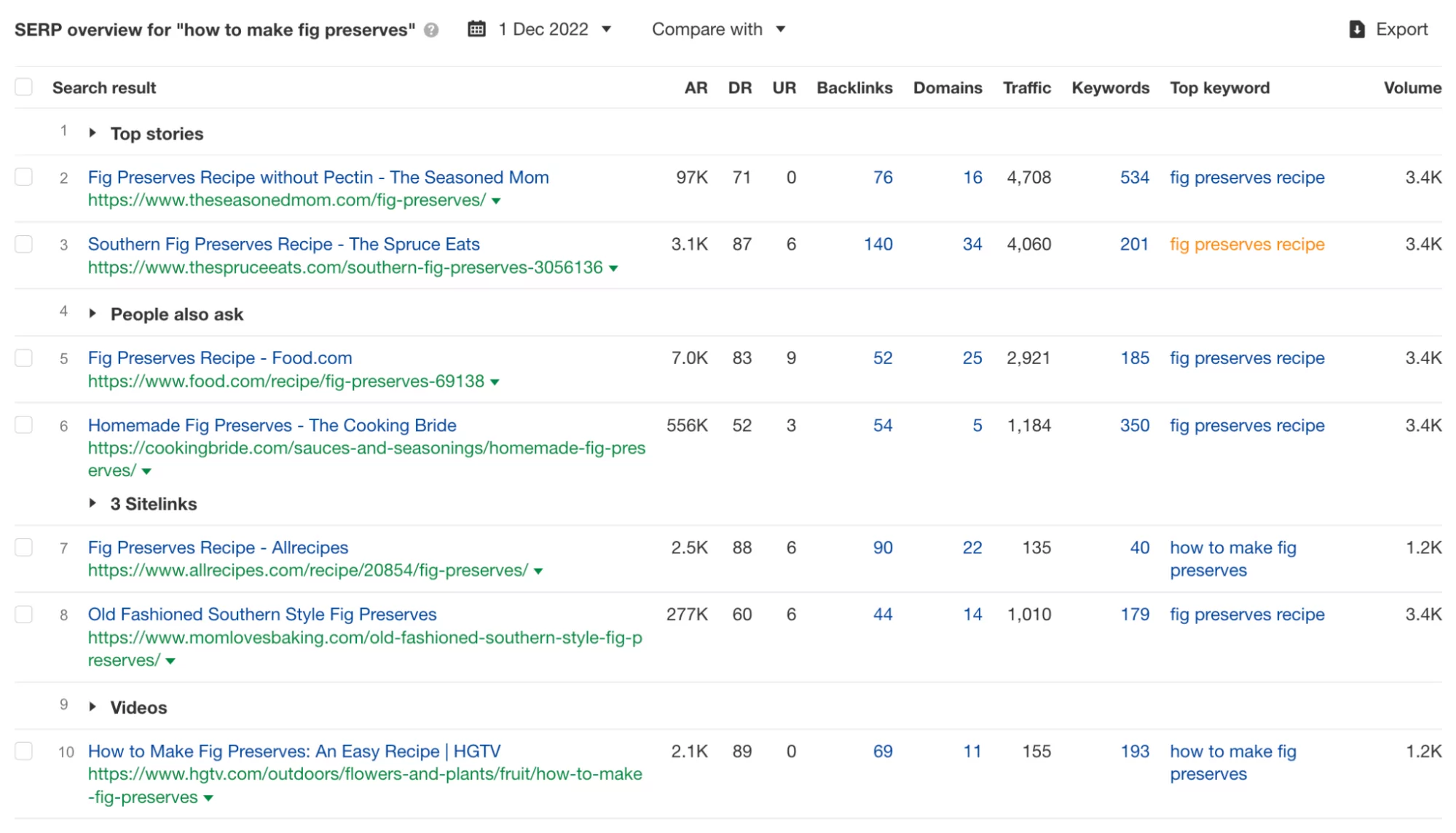The height and width of the screenshot is (833, 1456).
Task: Click the orange fig preserves recipe top keyword
Action: (1246, 244)
